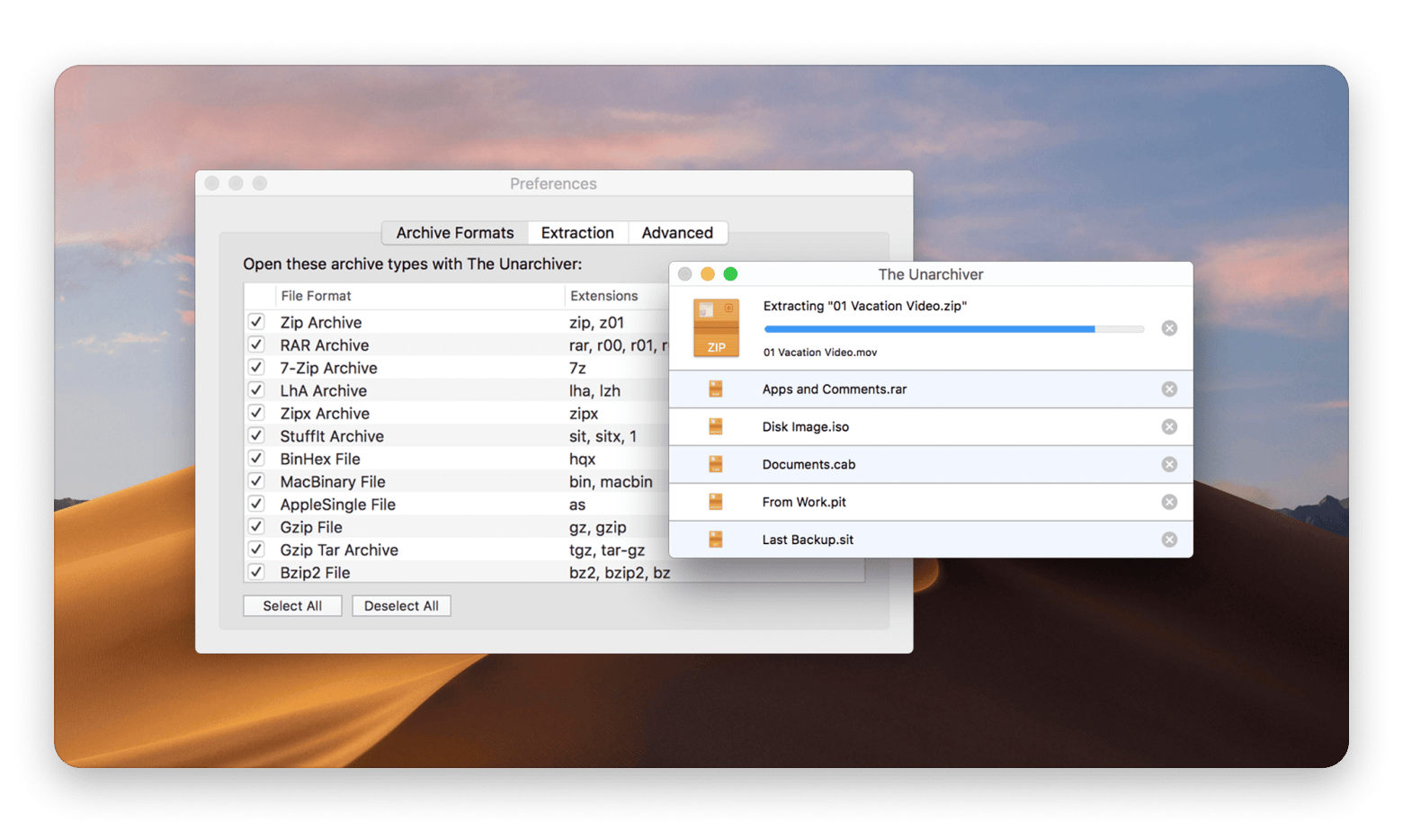
Task: Toggle the 7-Zip Archive checkbox
Action: pos(256,368)
